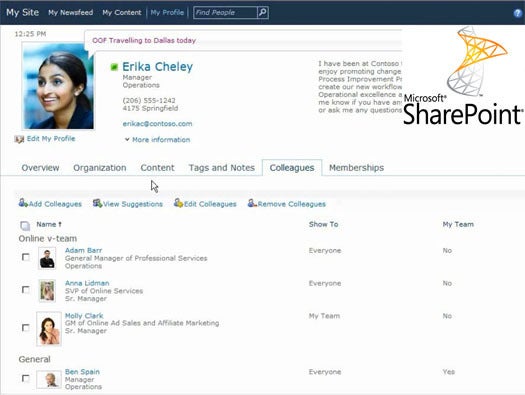Click the Add Colleagues link
This screenshot has height=395, width=525.
pos(55,204)
